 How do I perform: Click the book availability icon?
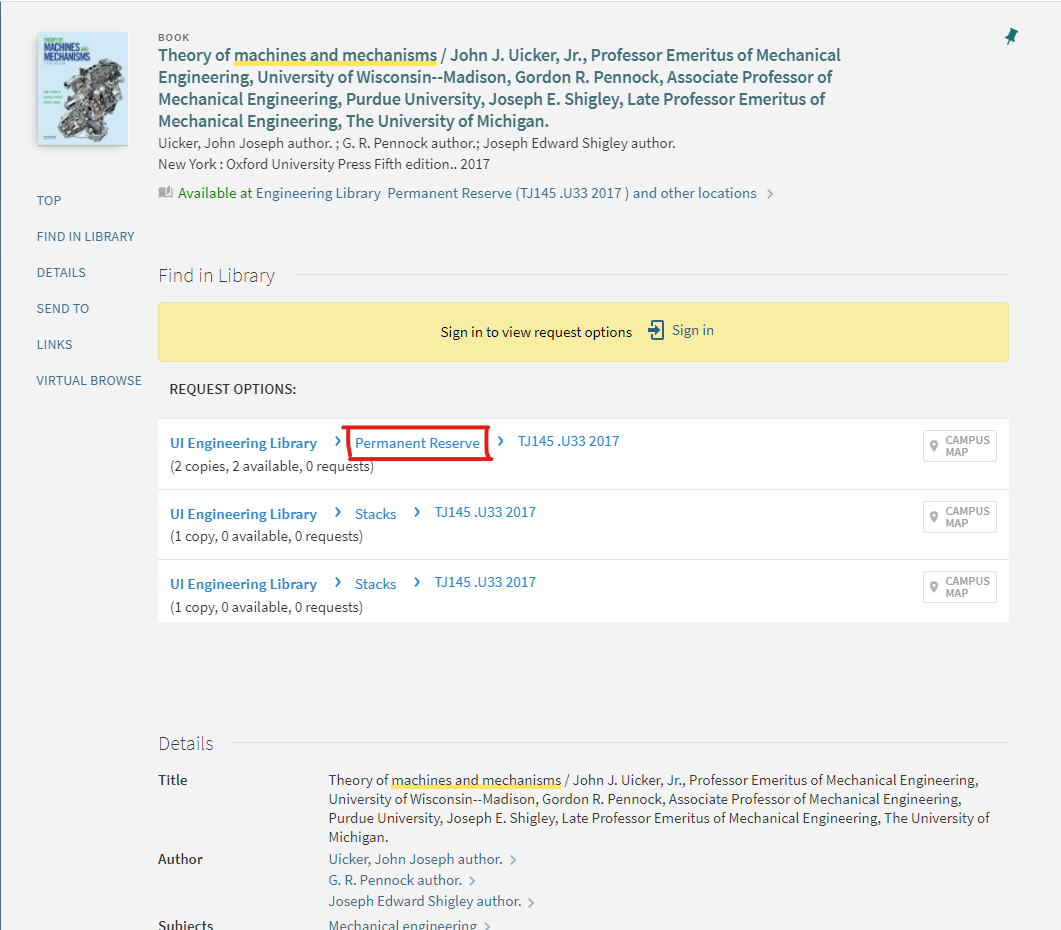coord(166,193)
